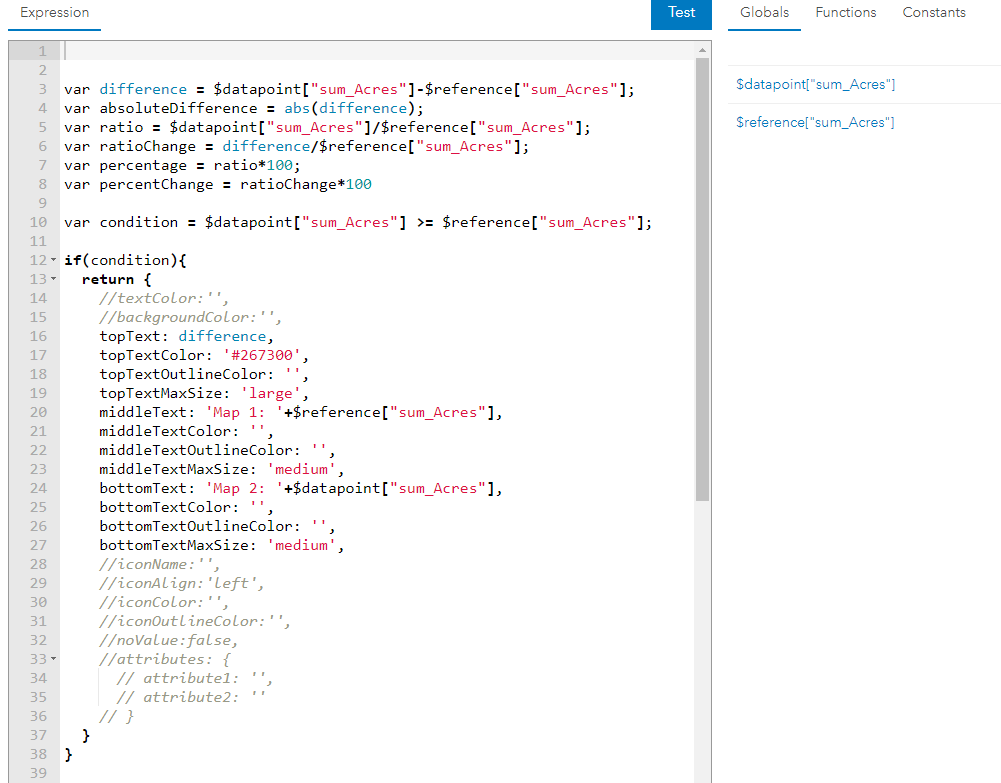
Task: Click the // attribute1 comment line
Action: [195, 678]
